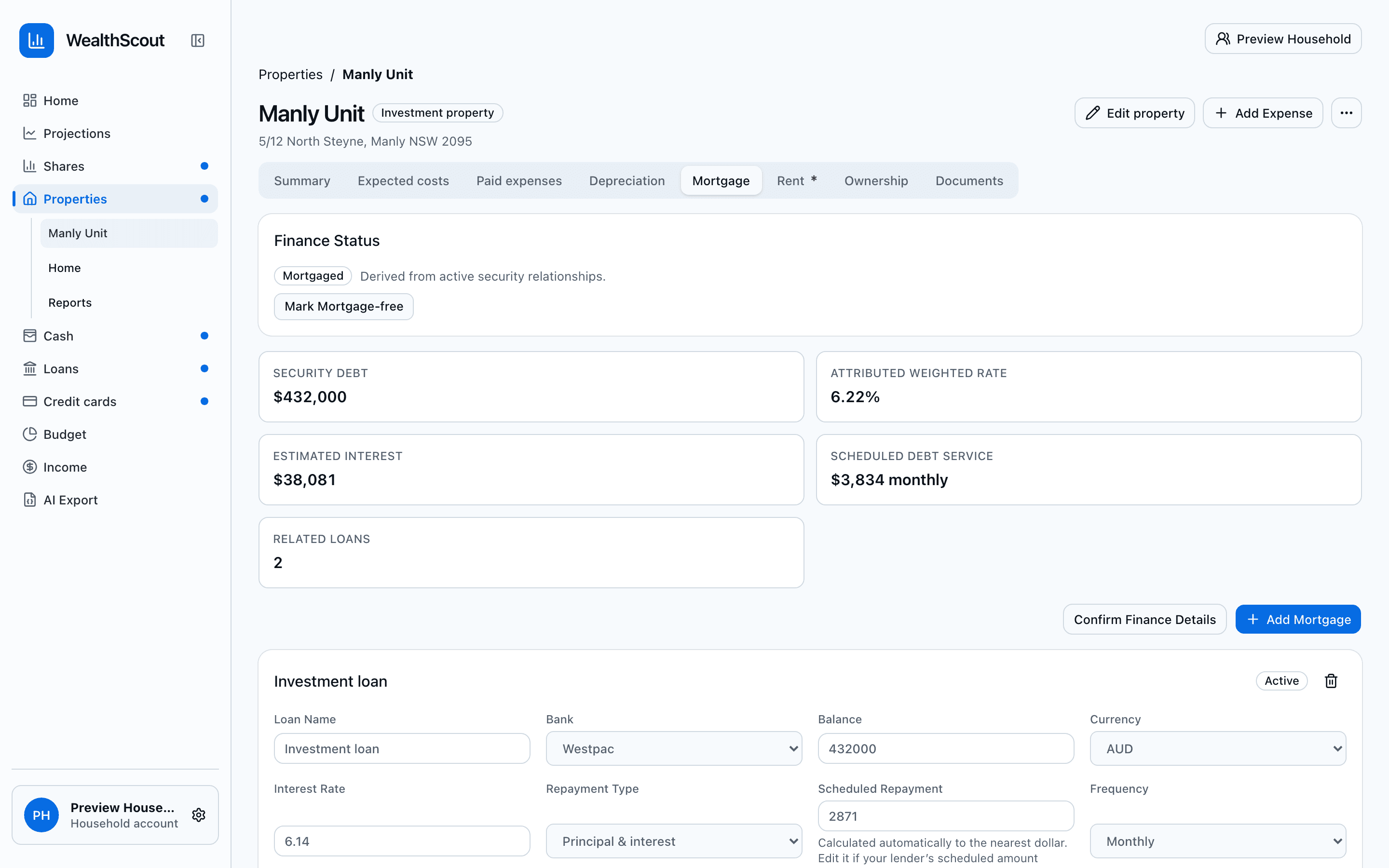Click the Mark Mortgage-free button

(344, 307)
